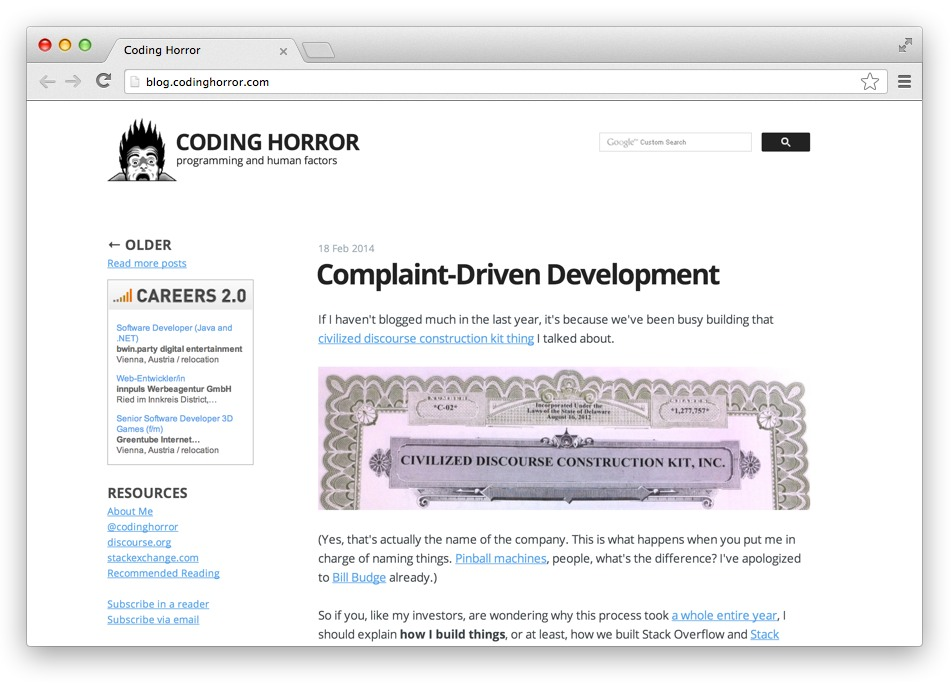Reload the page with the refresh icon
The width and height of the screenshot is (951, 692).
(104, 80)
